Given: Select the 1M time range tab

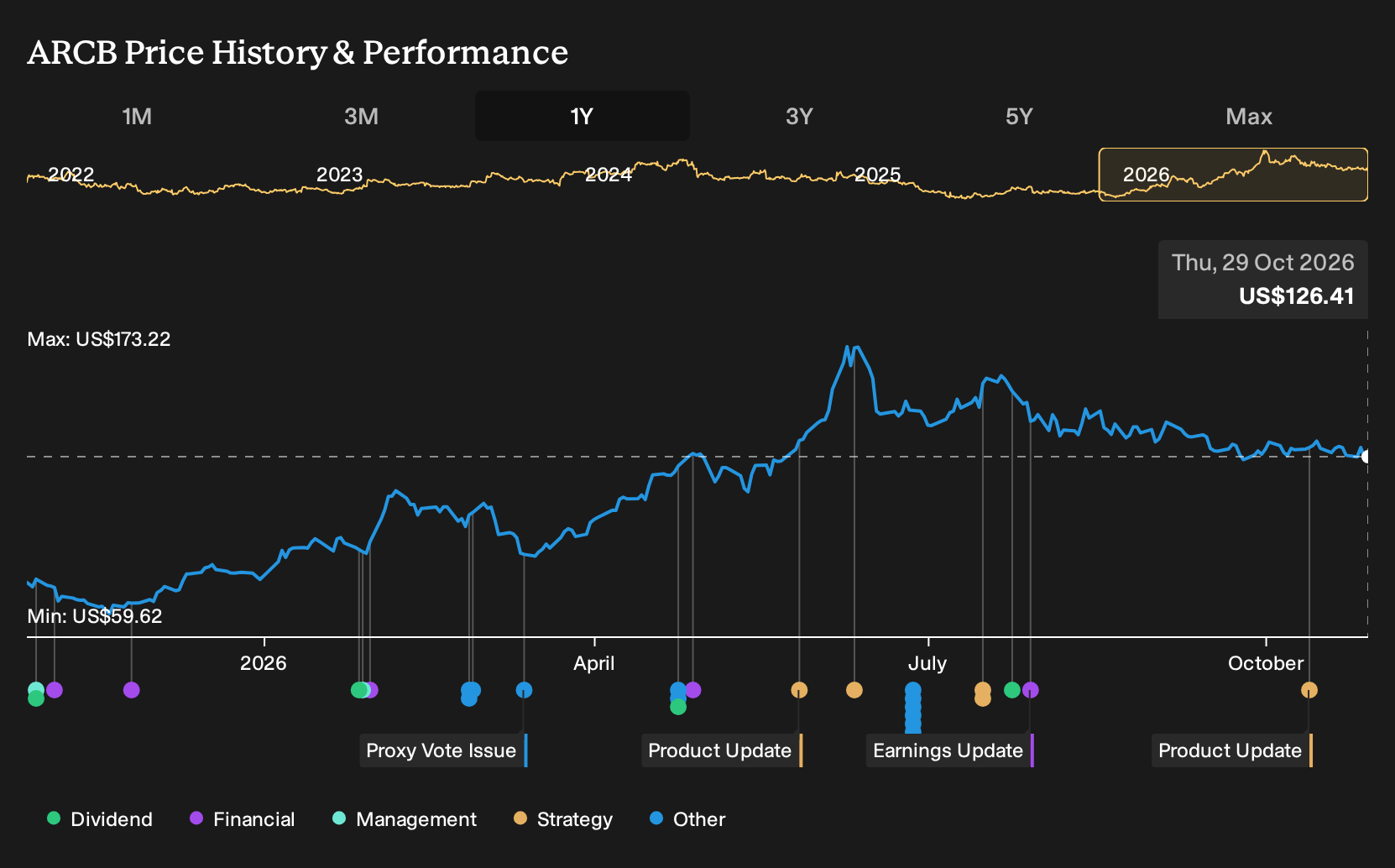Looking at the screenshot, I should point(137,116).
